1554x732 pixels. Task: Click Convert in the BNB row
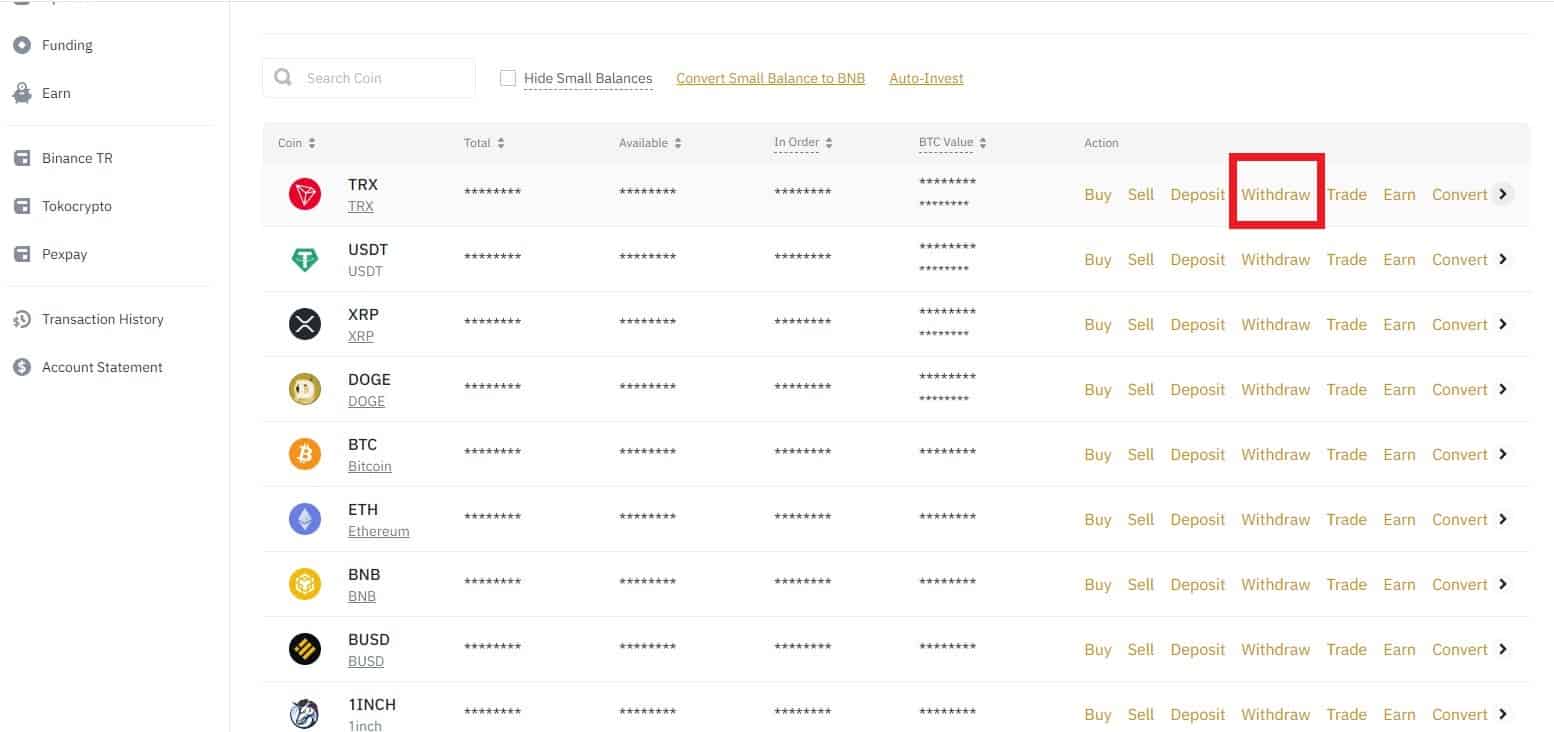point(1460,584)
